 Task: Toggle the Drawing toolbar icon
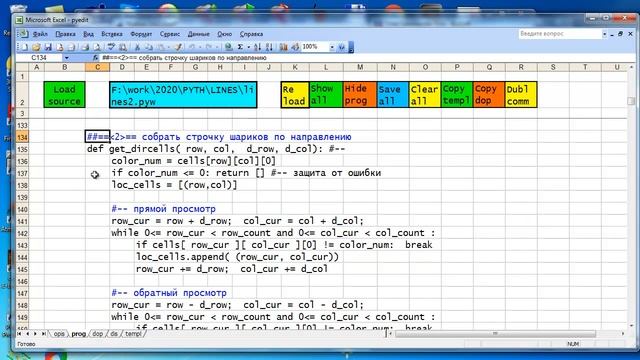295,47
